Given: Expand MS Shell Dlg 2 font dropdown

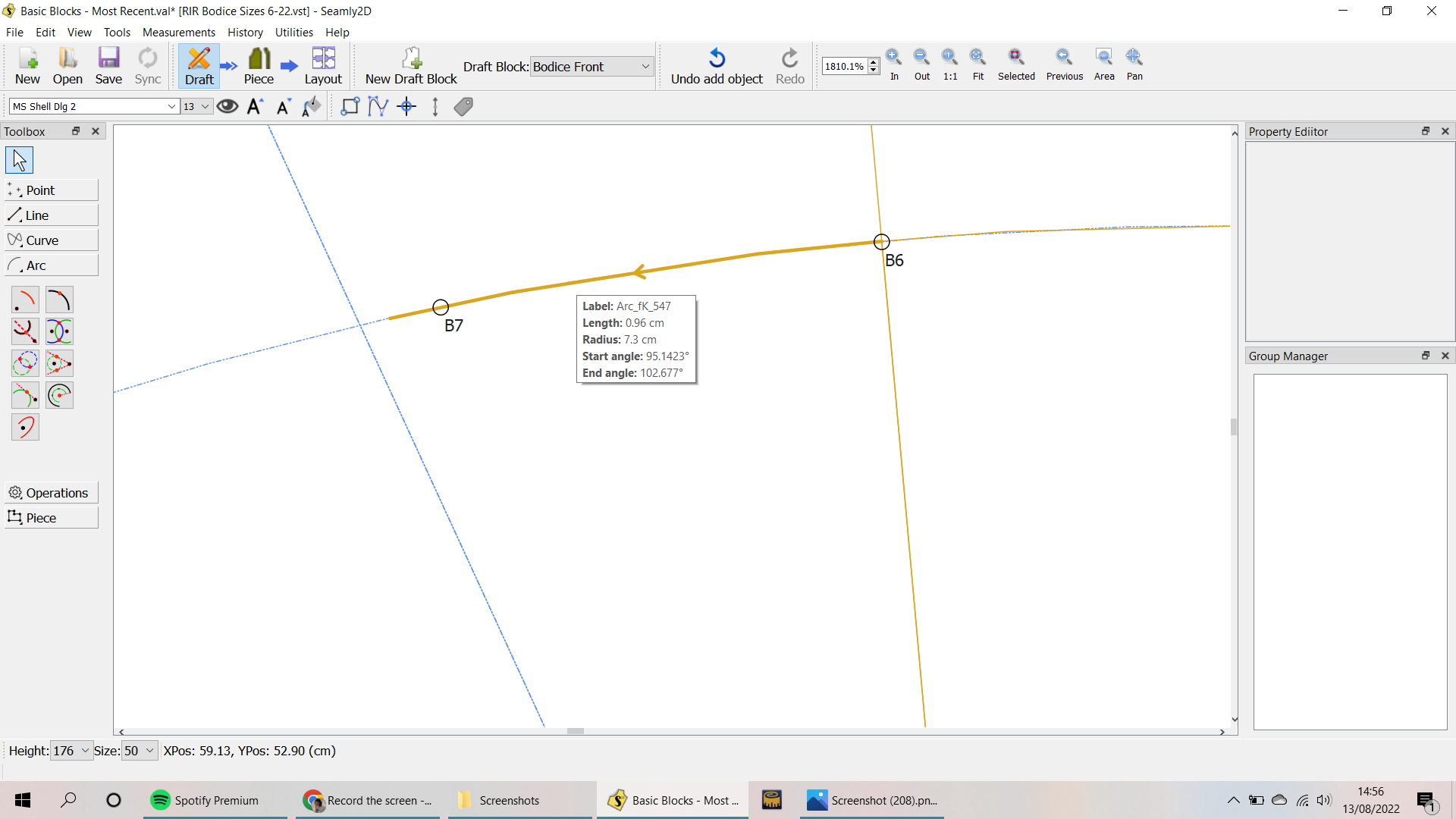Looking at the screenshot, I should tap(171, 107).
